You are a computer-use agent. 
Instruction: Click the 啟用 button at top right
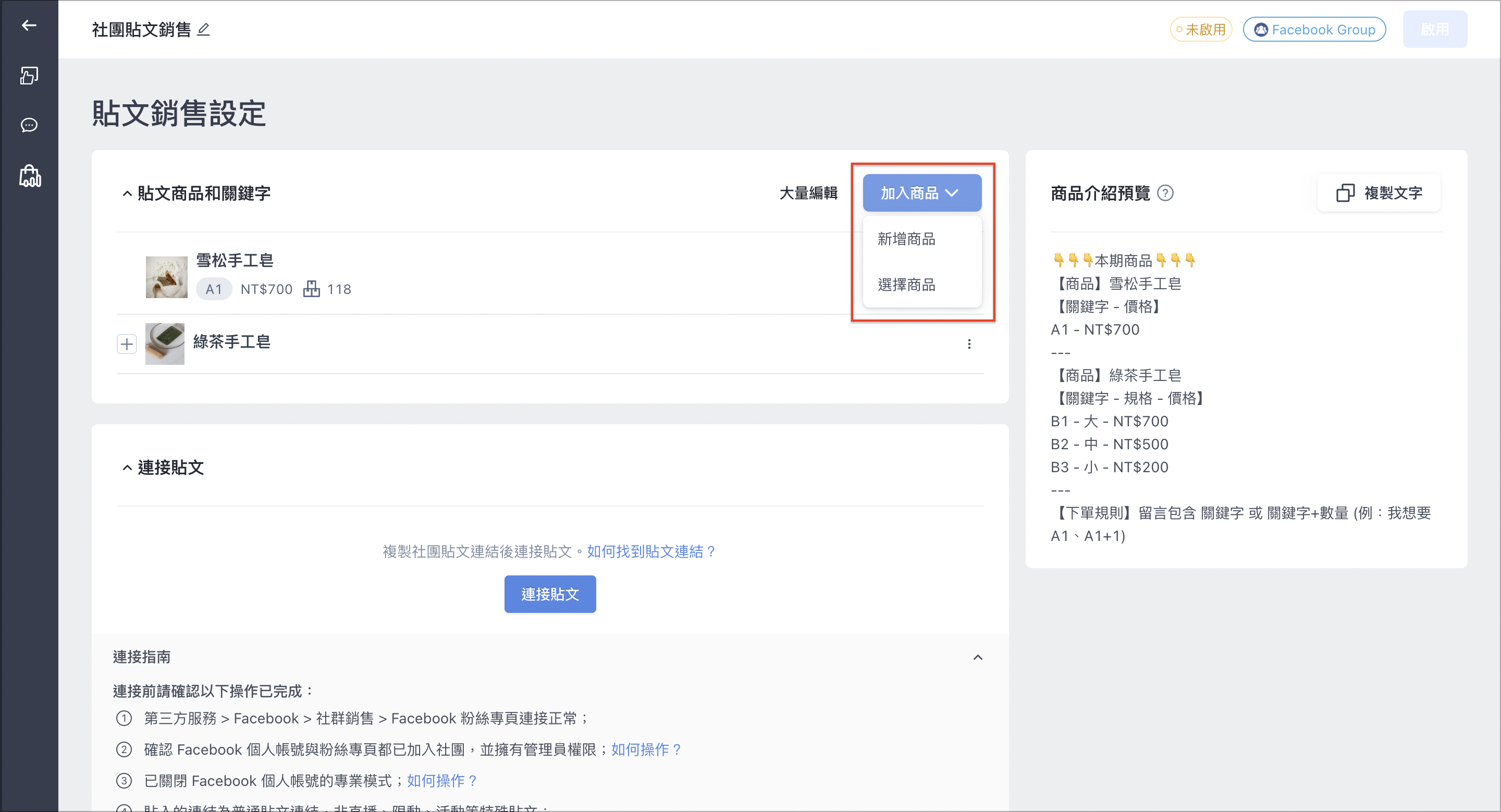(1435, 29)
